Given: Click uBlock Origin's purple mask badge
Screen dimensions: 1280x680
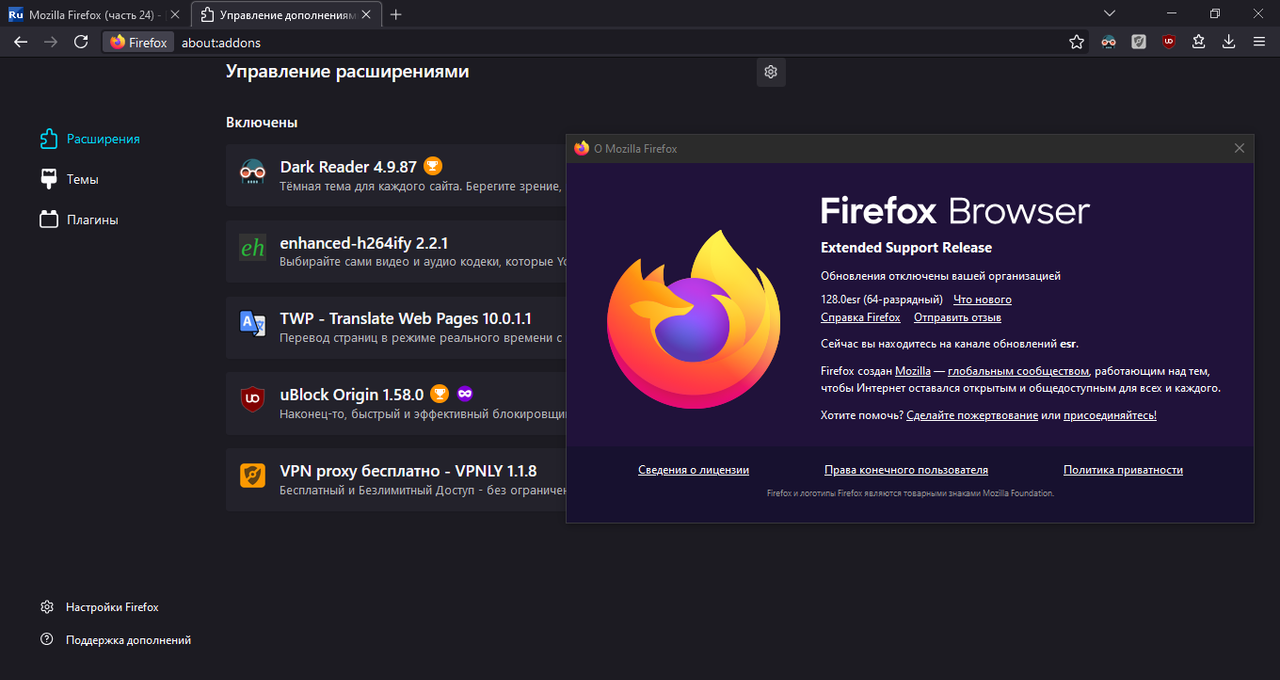Looking at the screenshot, I should [x=465, y=394].
